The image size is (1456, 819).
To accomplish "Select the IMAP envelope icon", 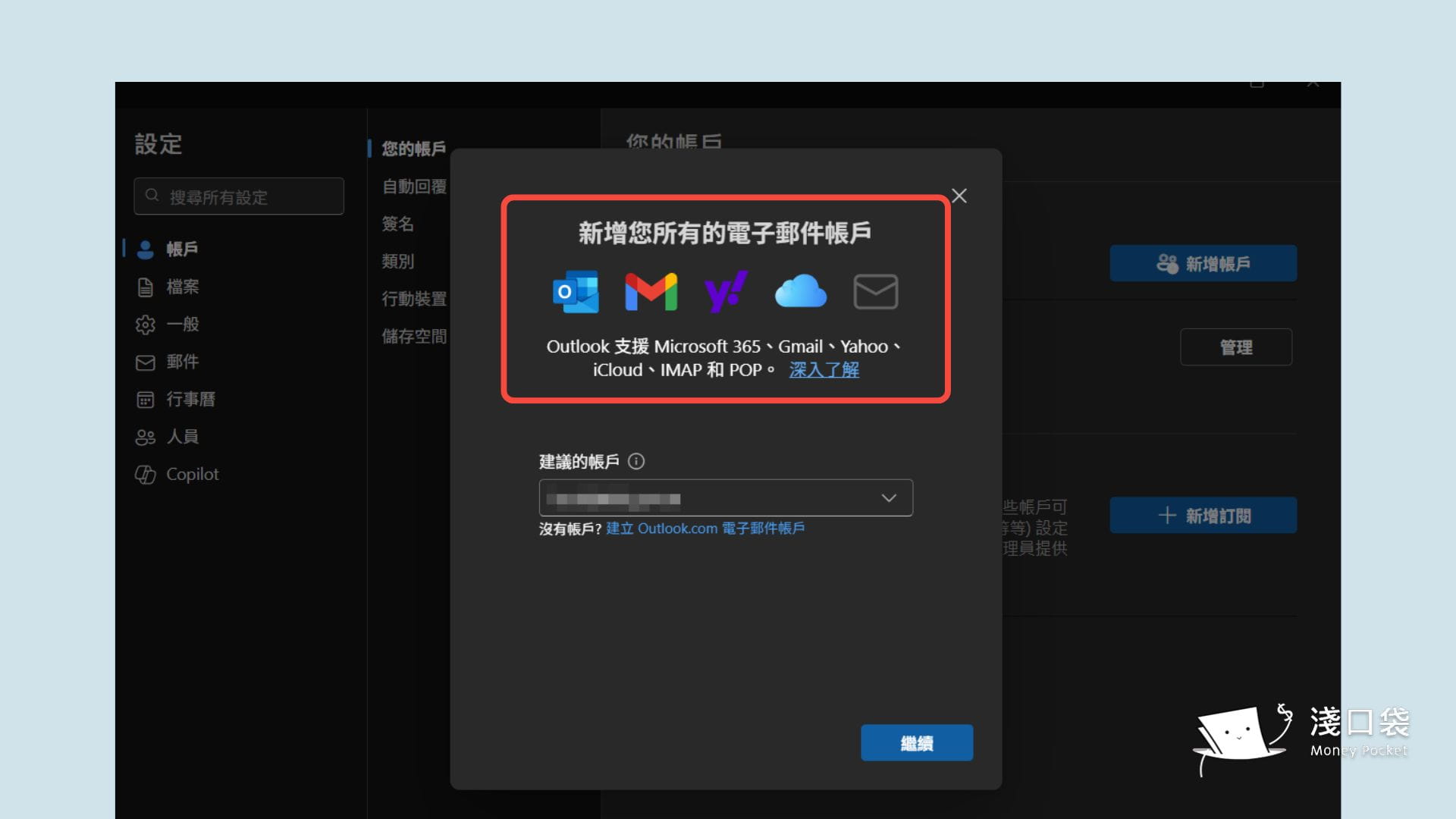I will (x=876, y=292).
